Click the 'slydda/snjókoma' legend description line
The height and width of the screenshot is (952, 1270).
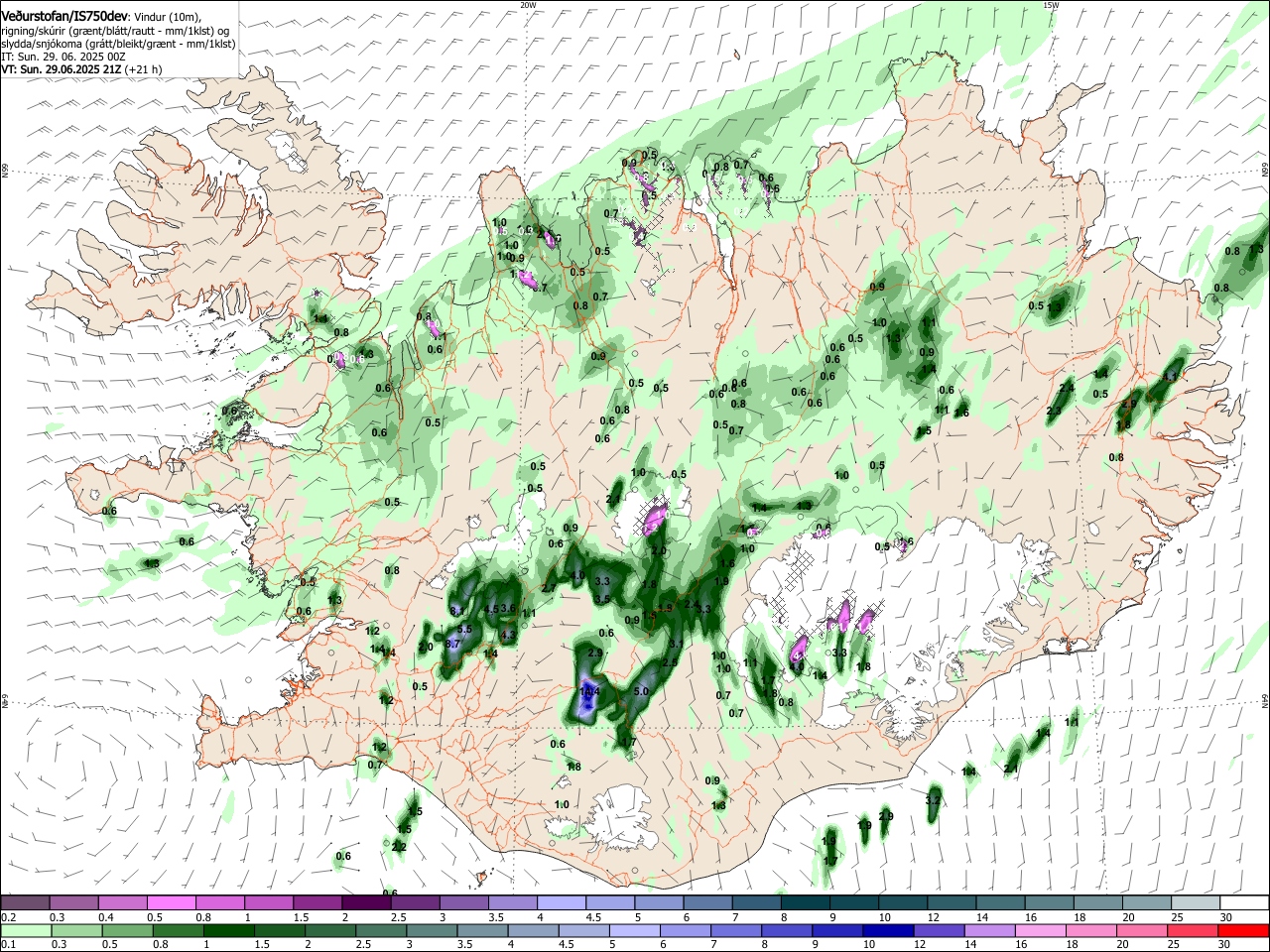coord(118,44)
